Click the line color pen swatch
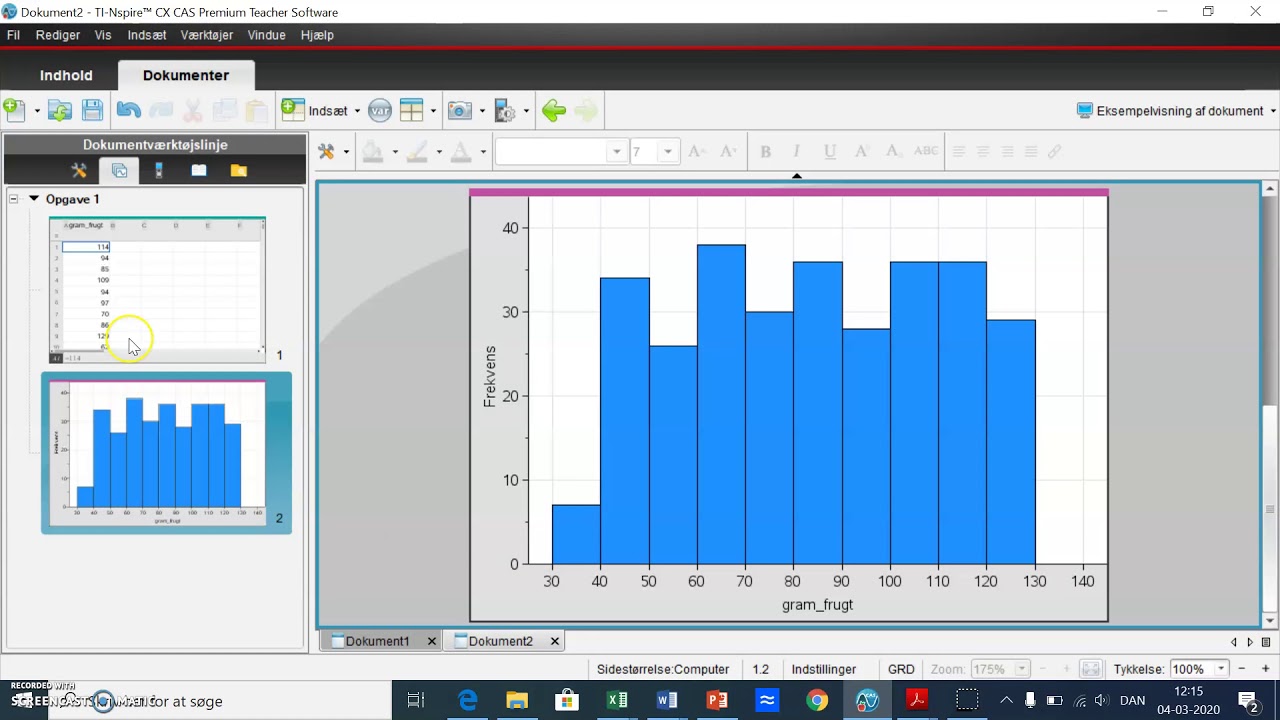This screenshot has height=720, width=1280. (x=417, y=151)
